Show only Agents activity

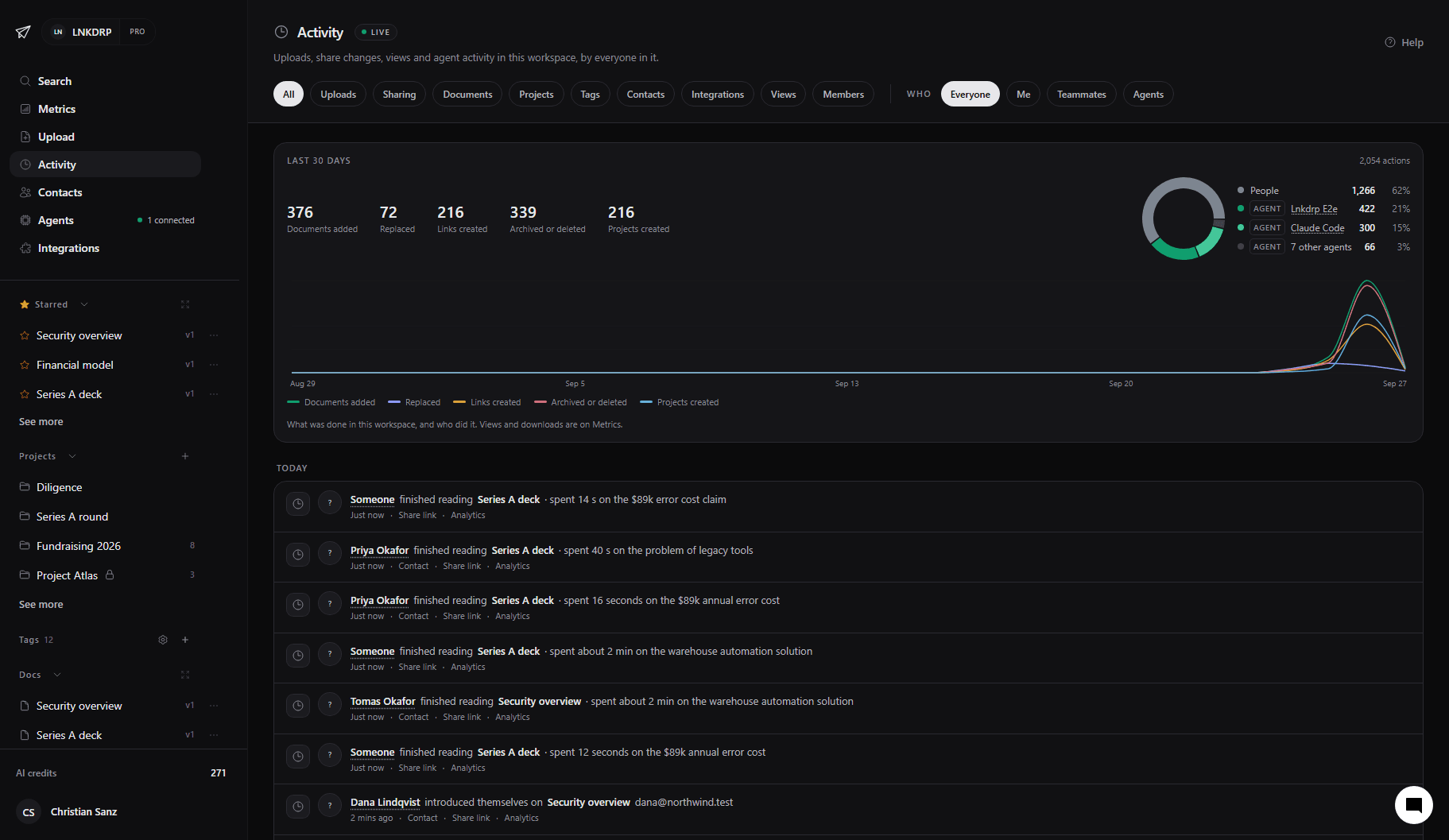1149,94
